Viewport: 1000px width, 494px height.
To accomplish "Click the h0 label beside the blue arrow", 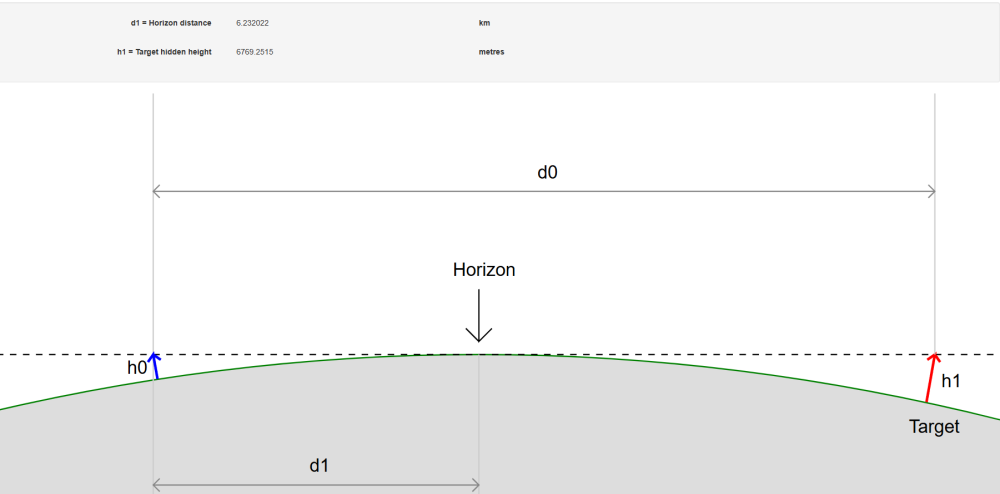I will pos(137,368).
